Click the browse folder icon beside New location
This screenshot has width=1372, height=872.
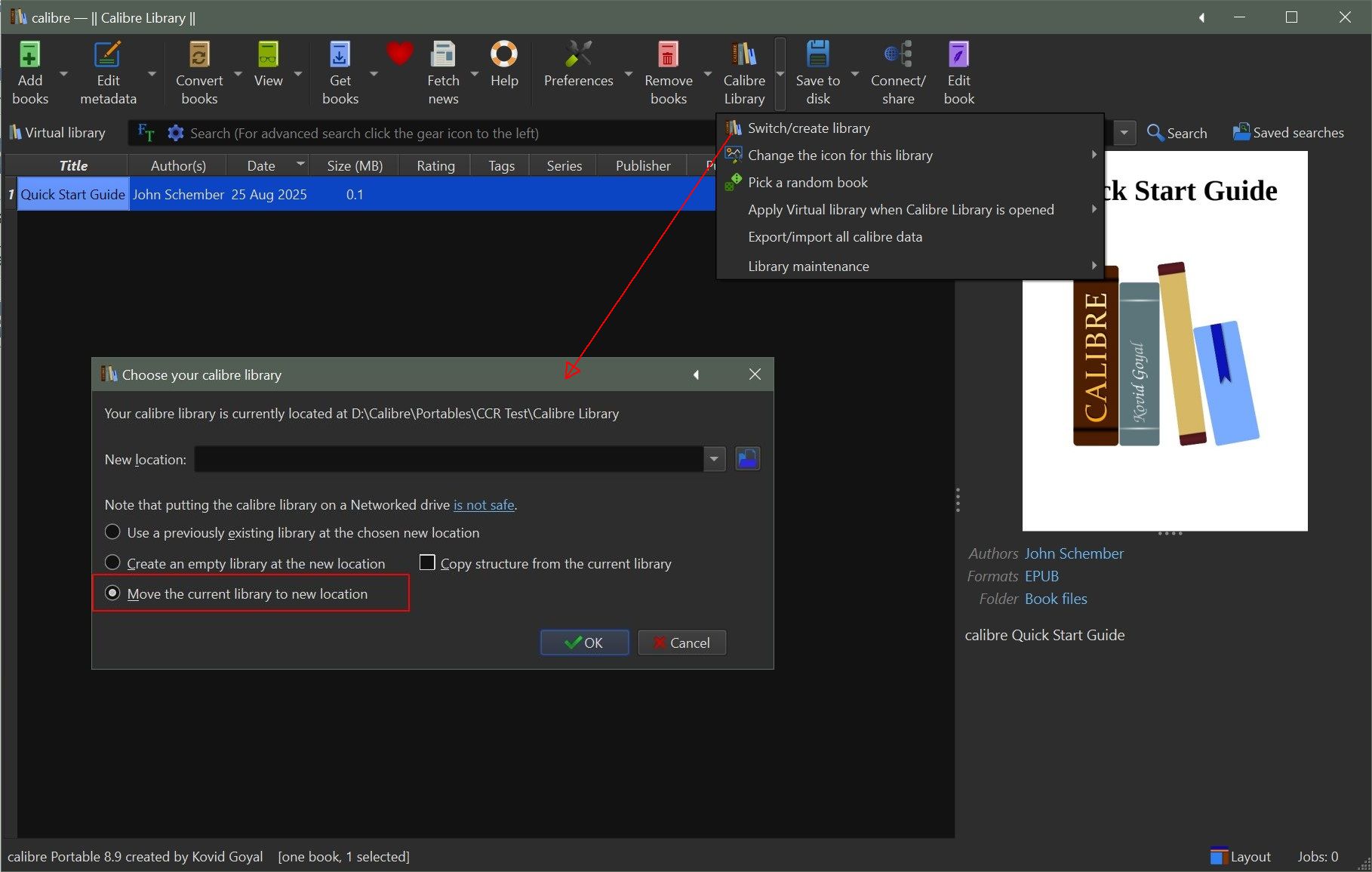tap(747, 459)
